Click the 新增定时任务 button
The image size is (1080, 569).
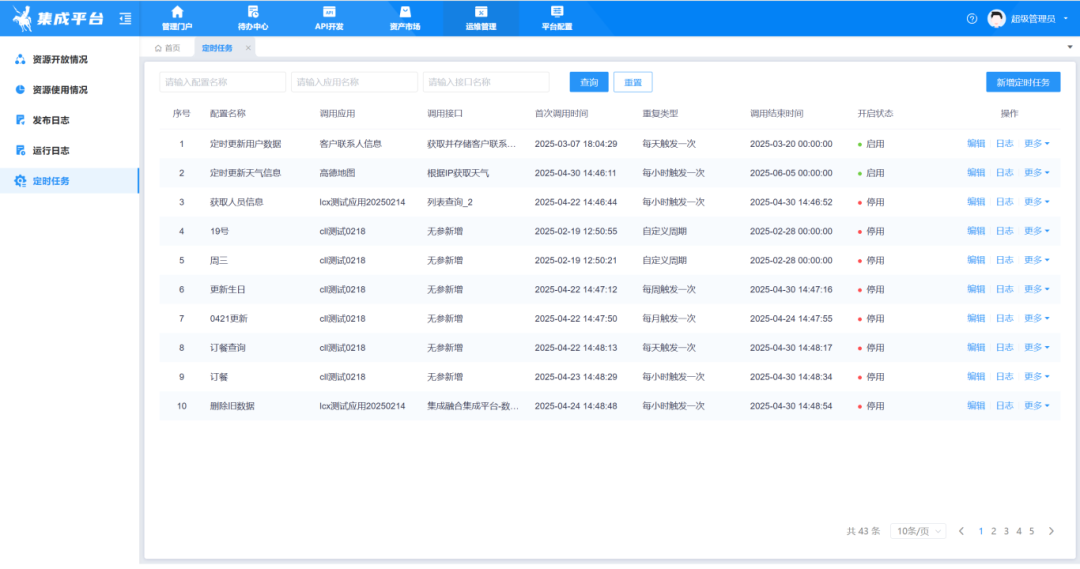[x=1022, y=82]
